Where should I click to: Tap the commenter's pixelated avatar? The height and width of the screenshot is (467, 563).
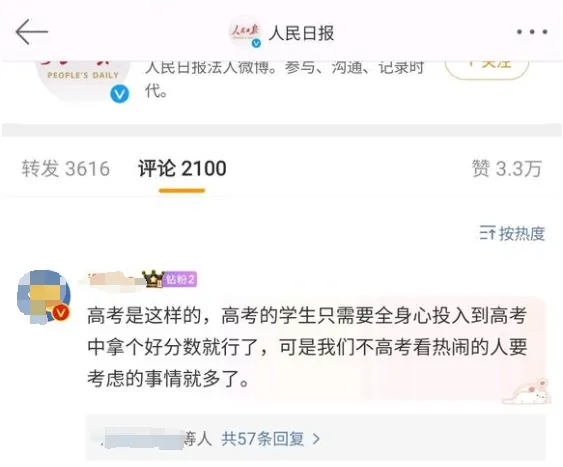point(44,297)
